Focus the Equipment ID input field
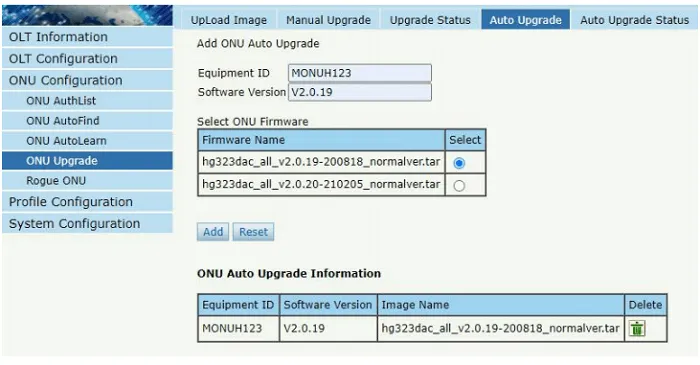The height and width of the screenshot is (365, 700). (x=360, y=73)
